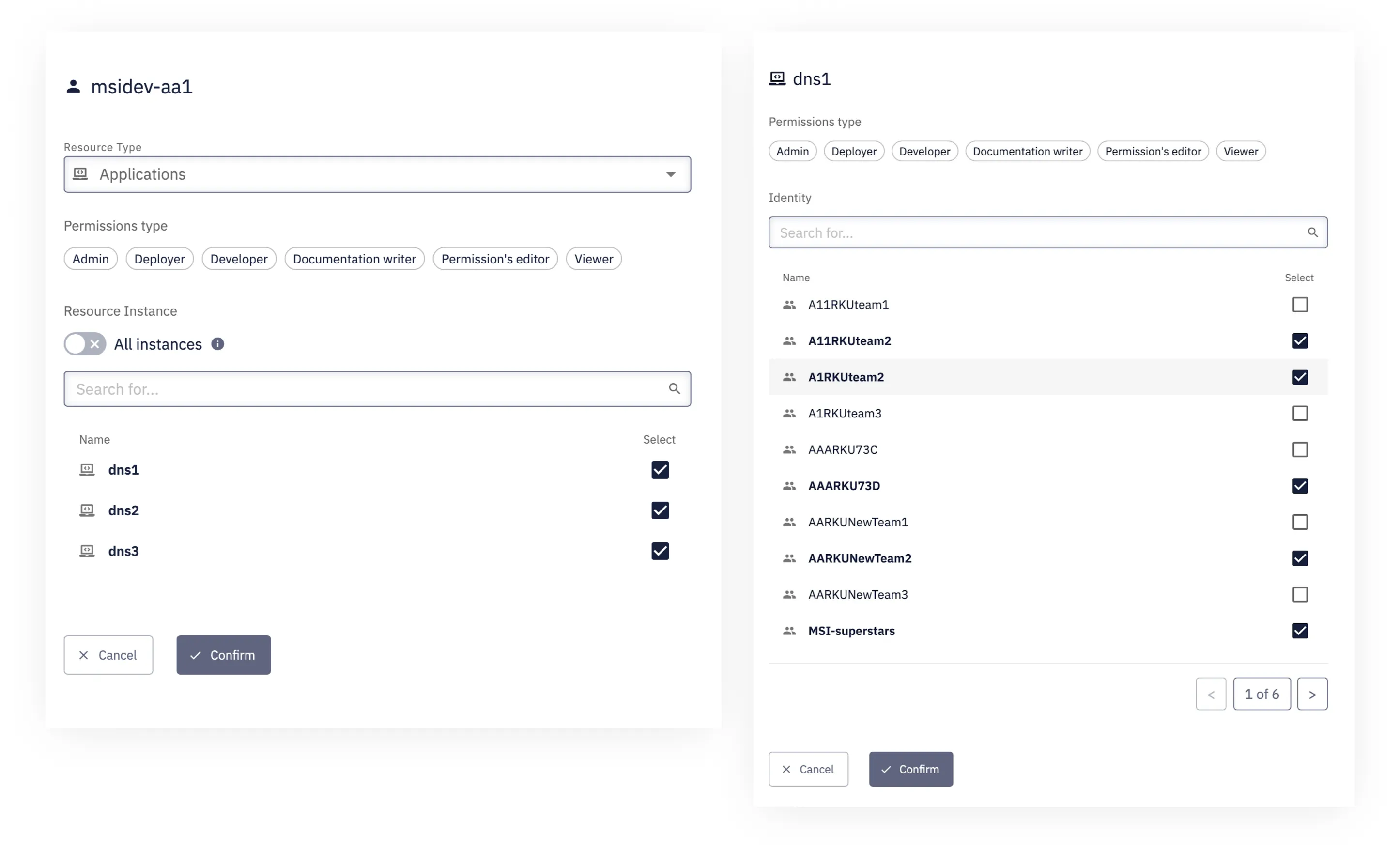Click the application icon beside dns2
This screenshot has height=850, width=1400.
(x=87, y=510)
